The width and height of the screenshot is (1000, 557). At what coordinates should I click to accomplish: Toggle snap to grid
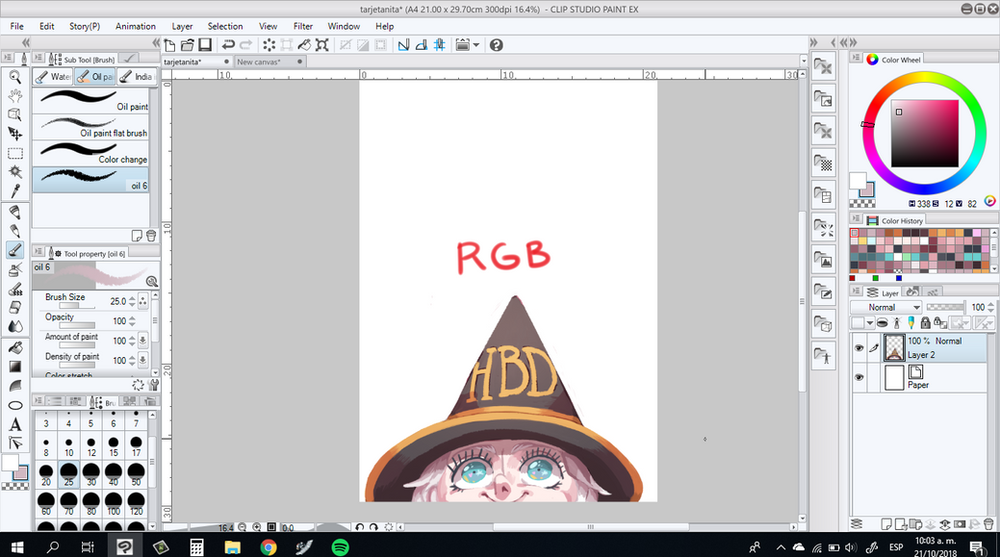(439, 45)
